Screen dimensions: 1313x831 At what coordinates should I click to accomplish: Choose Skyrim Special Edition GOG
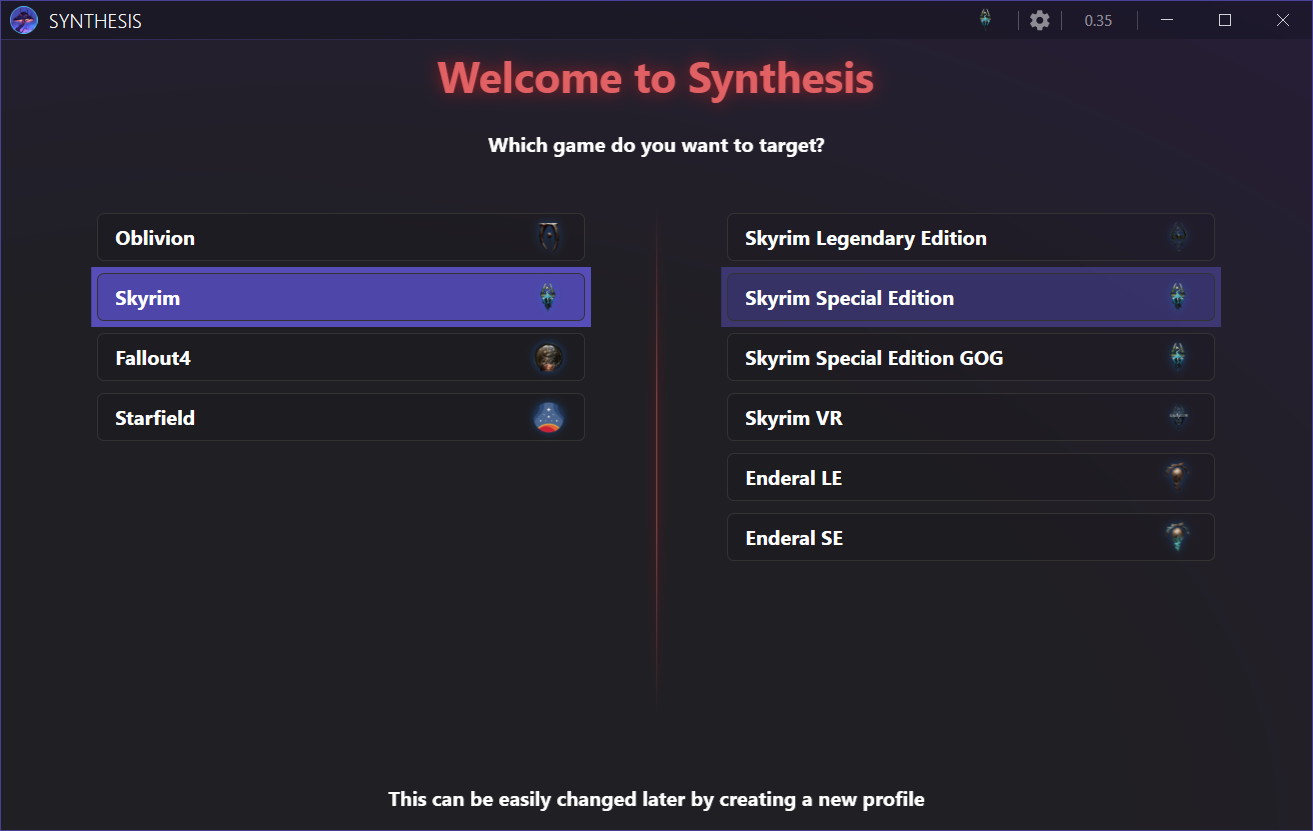pos(970,357)
